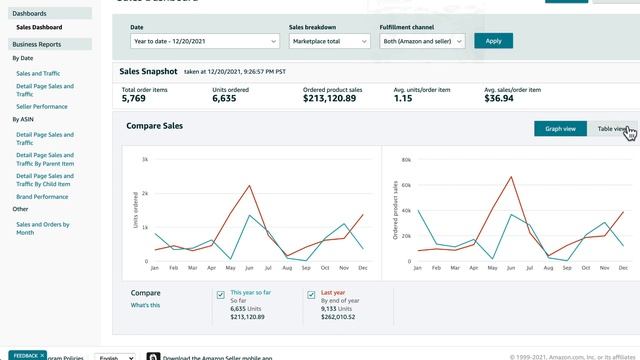Open By ASIN Detail Page Sales and Traffic
The width and height of the screenshot is (640, 360).
point(45,138)
